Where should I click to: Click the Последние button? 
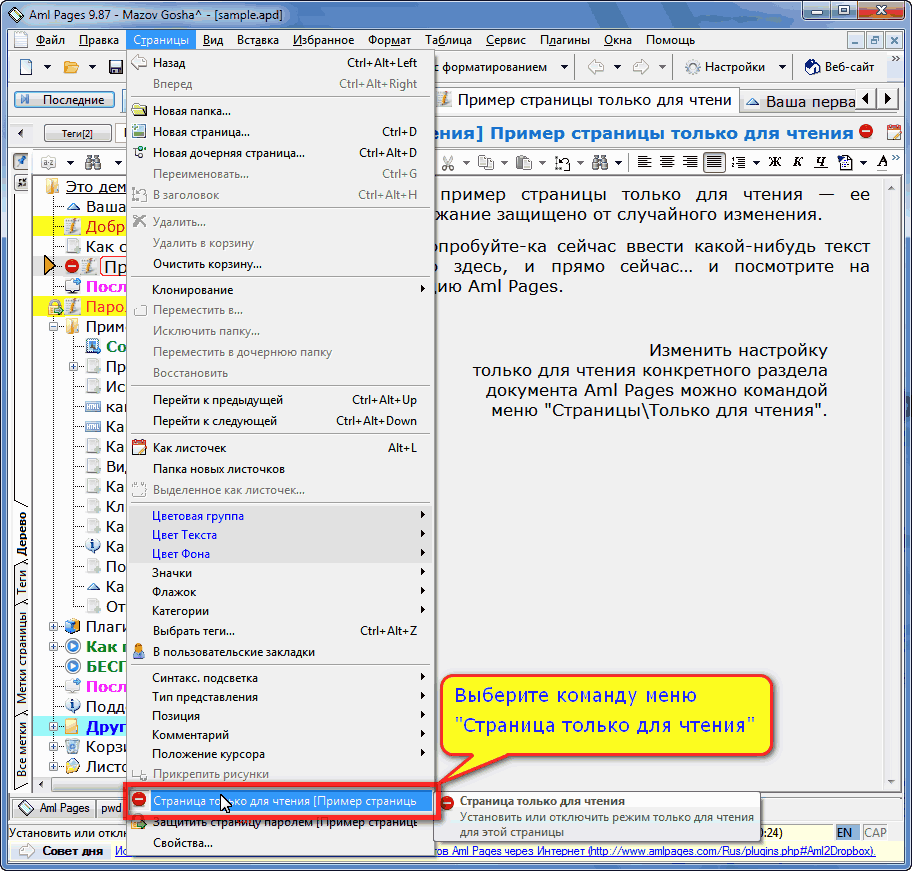pos(64,99)
